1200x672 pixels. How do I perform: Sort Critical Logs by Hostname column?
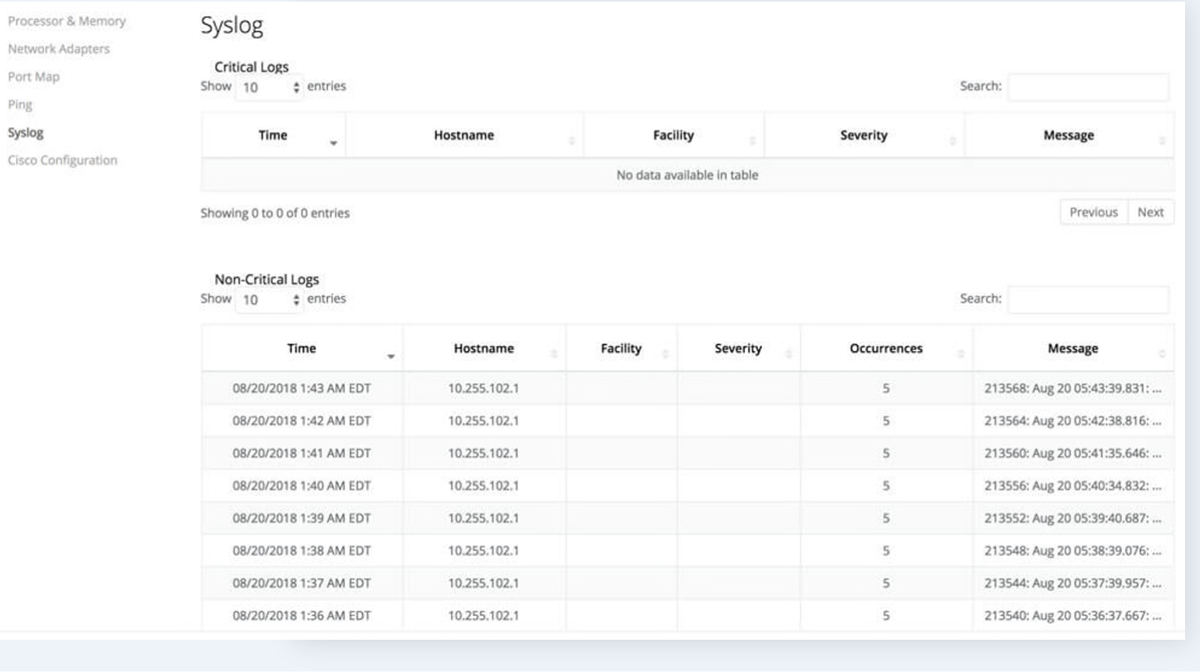pyautogui.click(x=464, y=136)
